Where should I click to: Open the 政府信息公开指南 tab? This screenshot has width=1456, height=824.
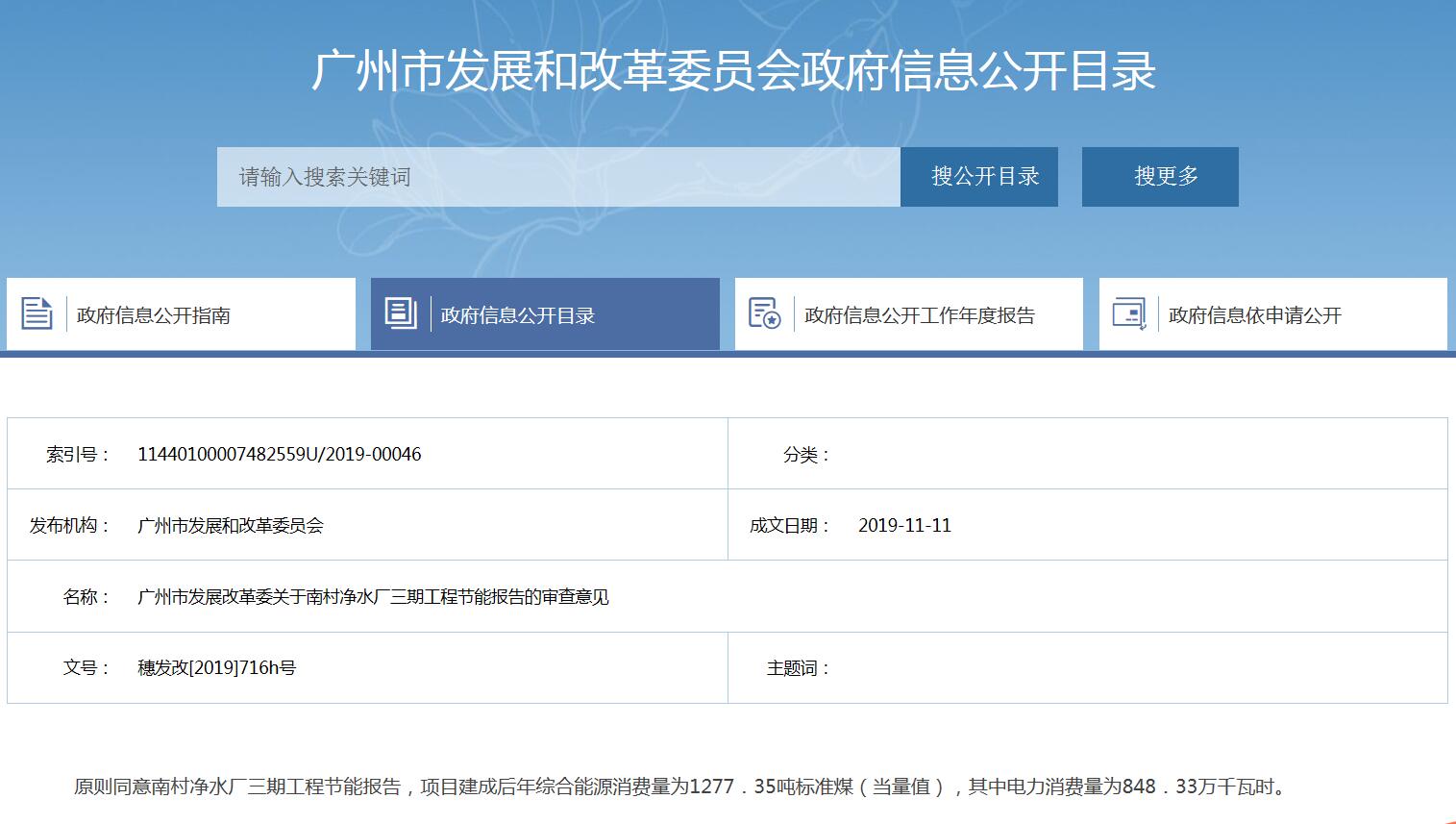point(154,315)
